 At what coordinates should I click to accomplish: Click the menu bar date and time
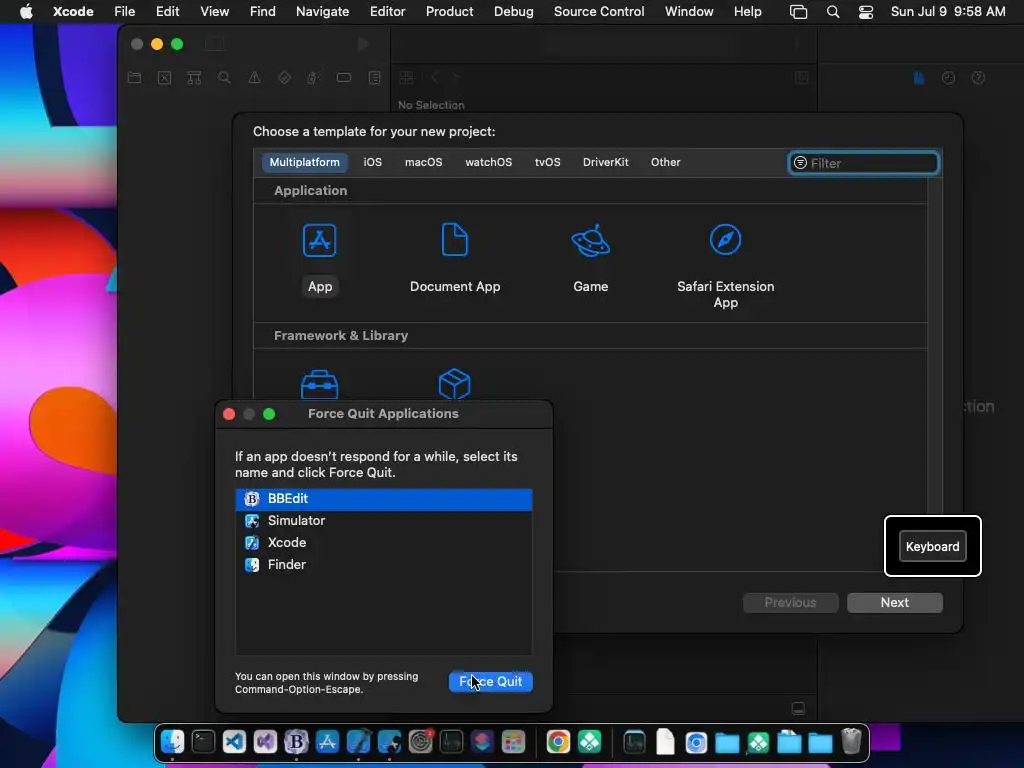[948, 12]
